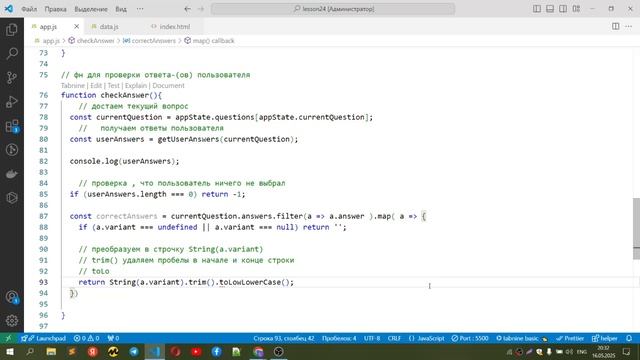Viewport: 640px width, 360px height.
Task: Click Port : 5500 Live Server indicator
Action: point(470,338)
